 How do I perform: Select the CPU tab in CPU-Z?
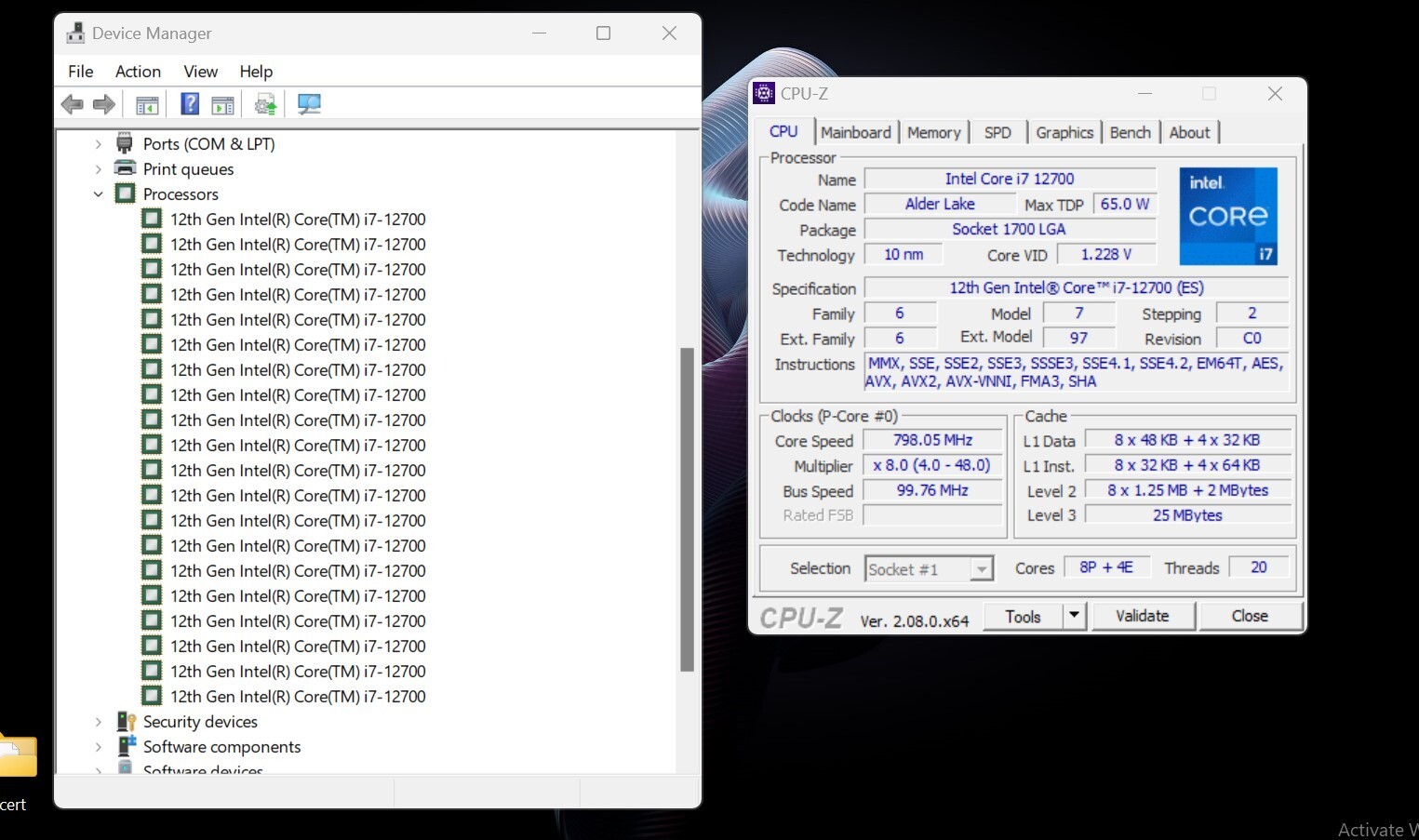click(x=783, y=131)
